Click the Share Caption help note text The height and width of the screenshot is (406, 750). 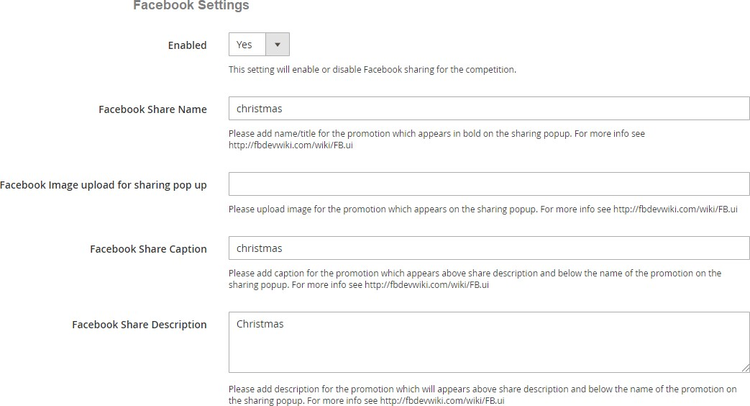pyautogui.click(x=470, y=273)
